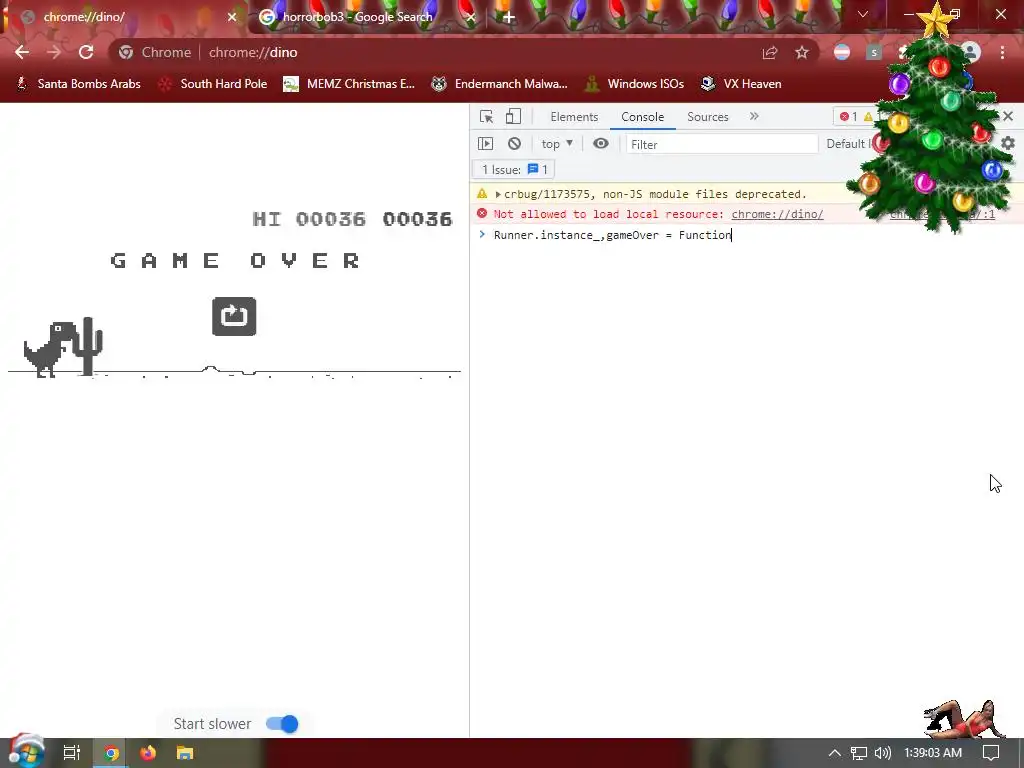The image size is (1024, 768).
Task: Open the Windows ISOs bookmark
Action: click(x=634, y=84)
